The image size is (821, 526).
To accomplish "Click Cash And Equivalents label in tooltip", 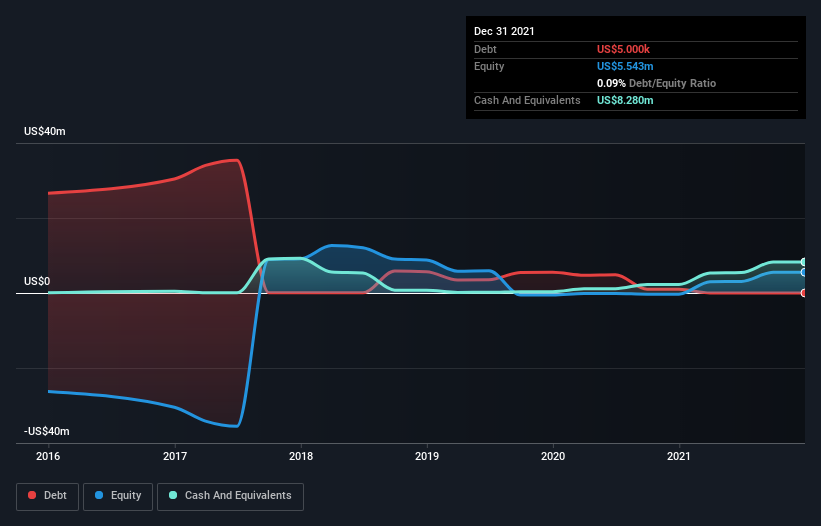I will point(527,100).
